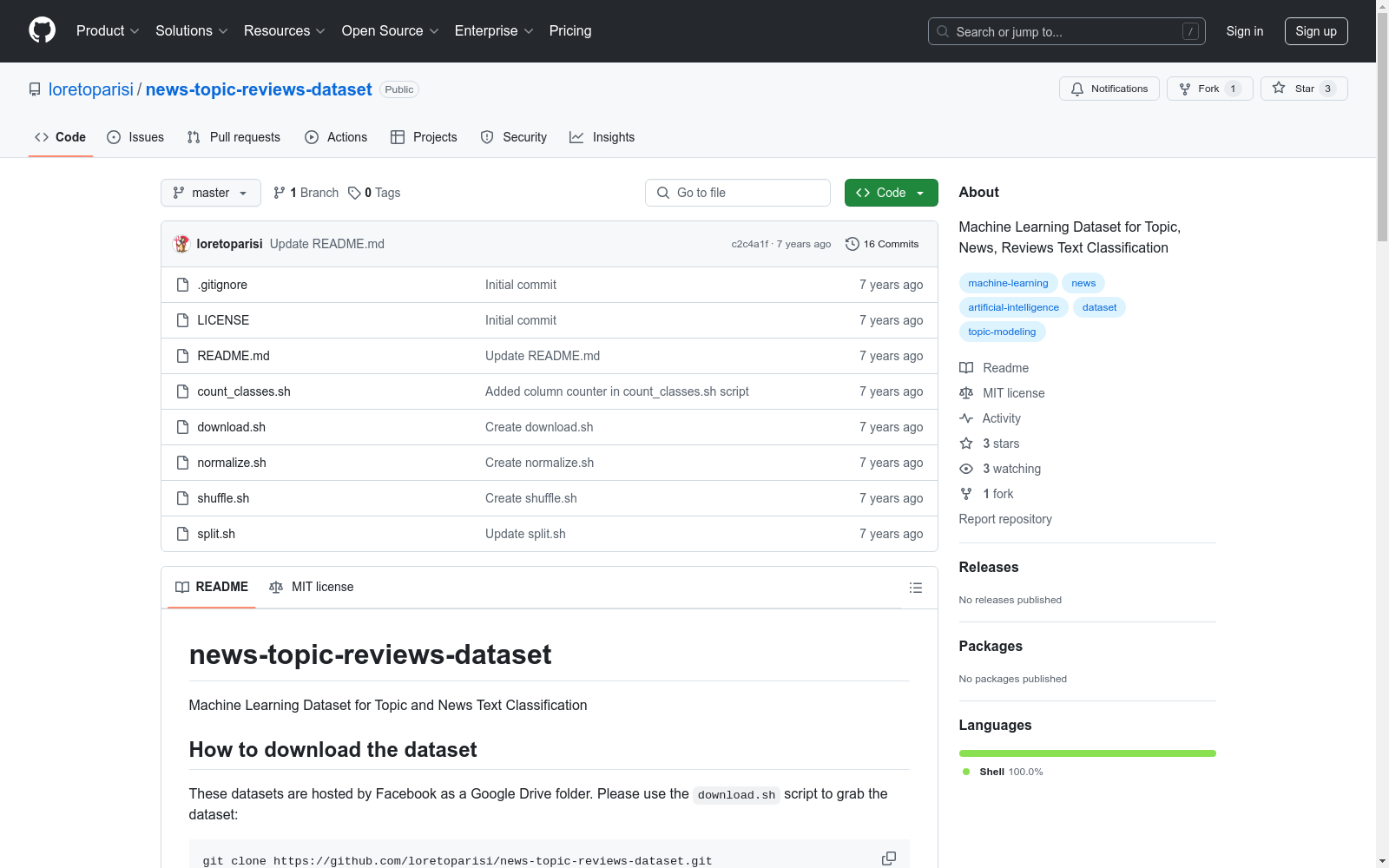
Task: Click the file icon beside .gitignore
Action: click(182, 285)
